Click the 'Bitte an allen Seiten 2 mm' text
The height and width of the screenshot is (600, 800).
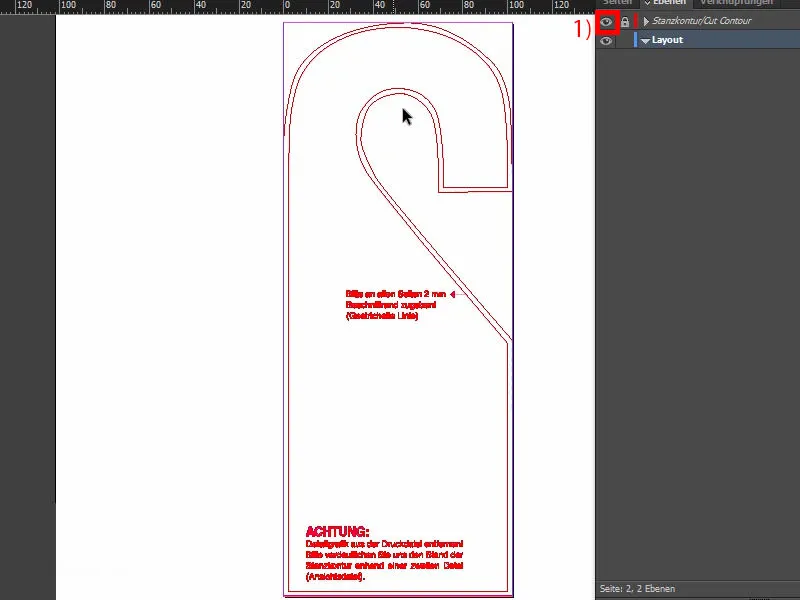[396, 294]
